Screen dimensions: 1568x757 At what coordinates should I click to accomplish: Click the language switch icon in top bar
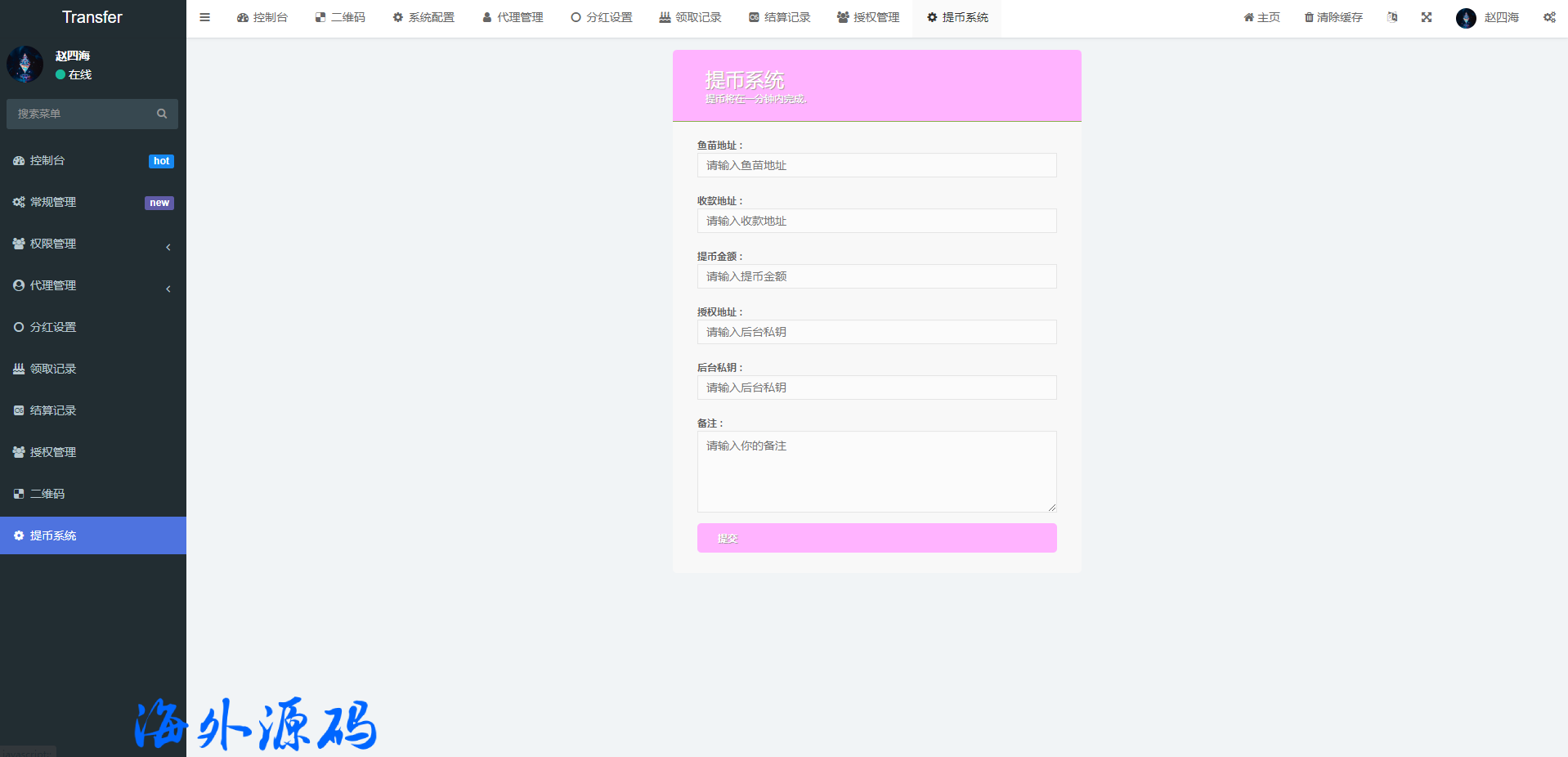[x=1392, y=17]
